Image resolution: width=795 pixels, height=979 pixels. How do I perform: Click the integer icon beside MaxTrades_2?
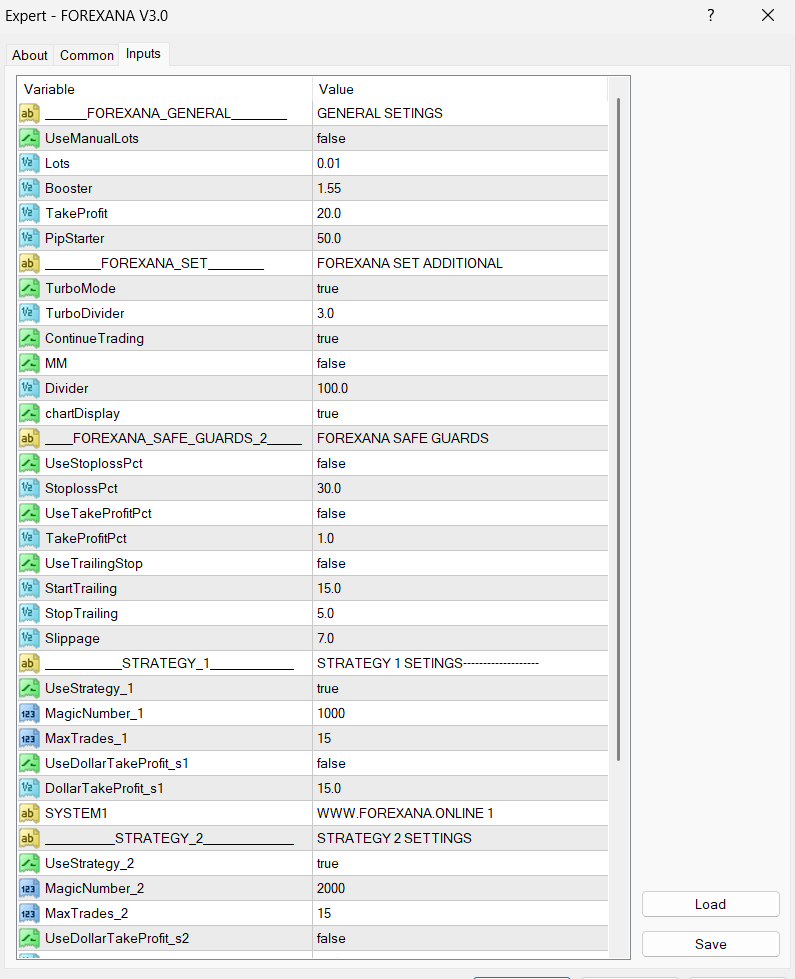click(29, 913)
